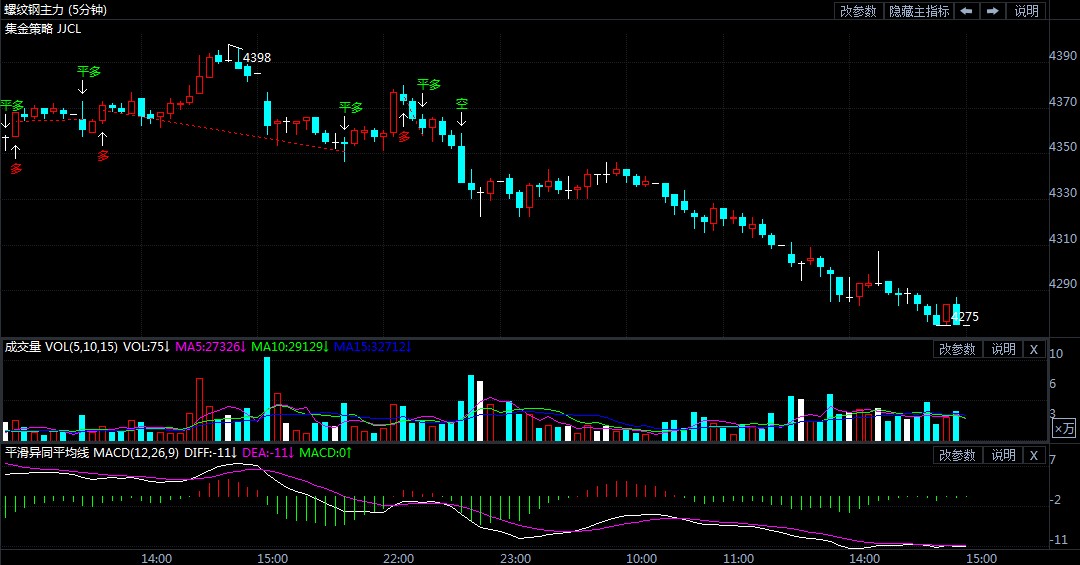Viewport: 1080px width, 565px height.
Task: Click the 22:00 time axis label
Action: pyautogui.click(x=399, y=558)
